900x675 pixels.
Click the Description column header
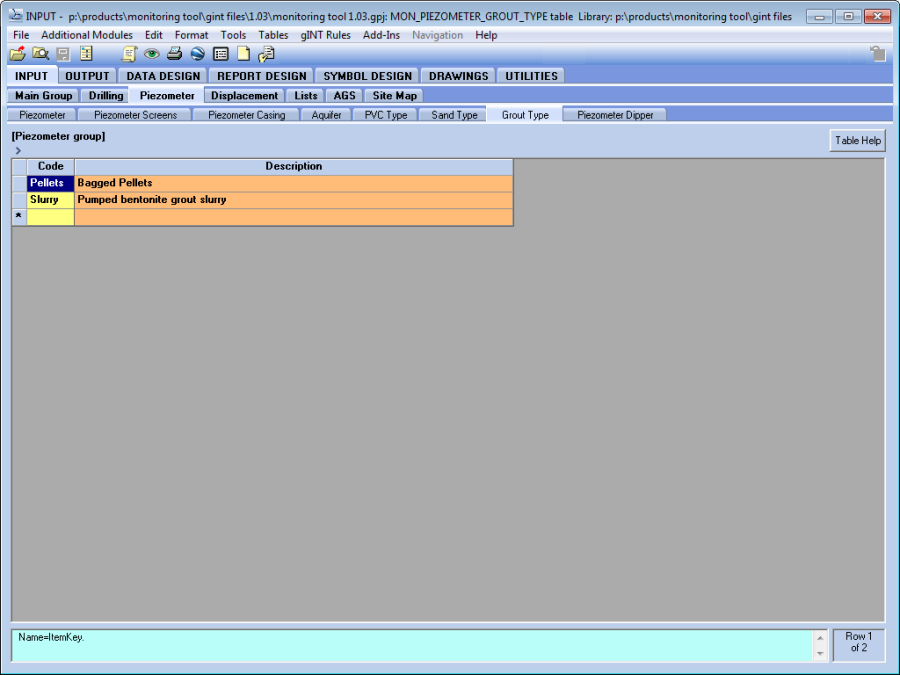click(293, 166)
